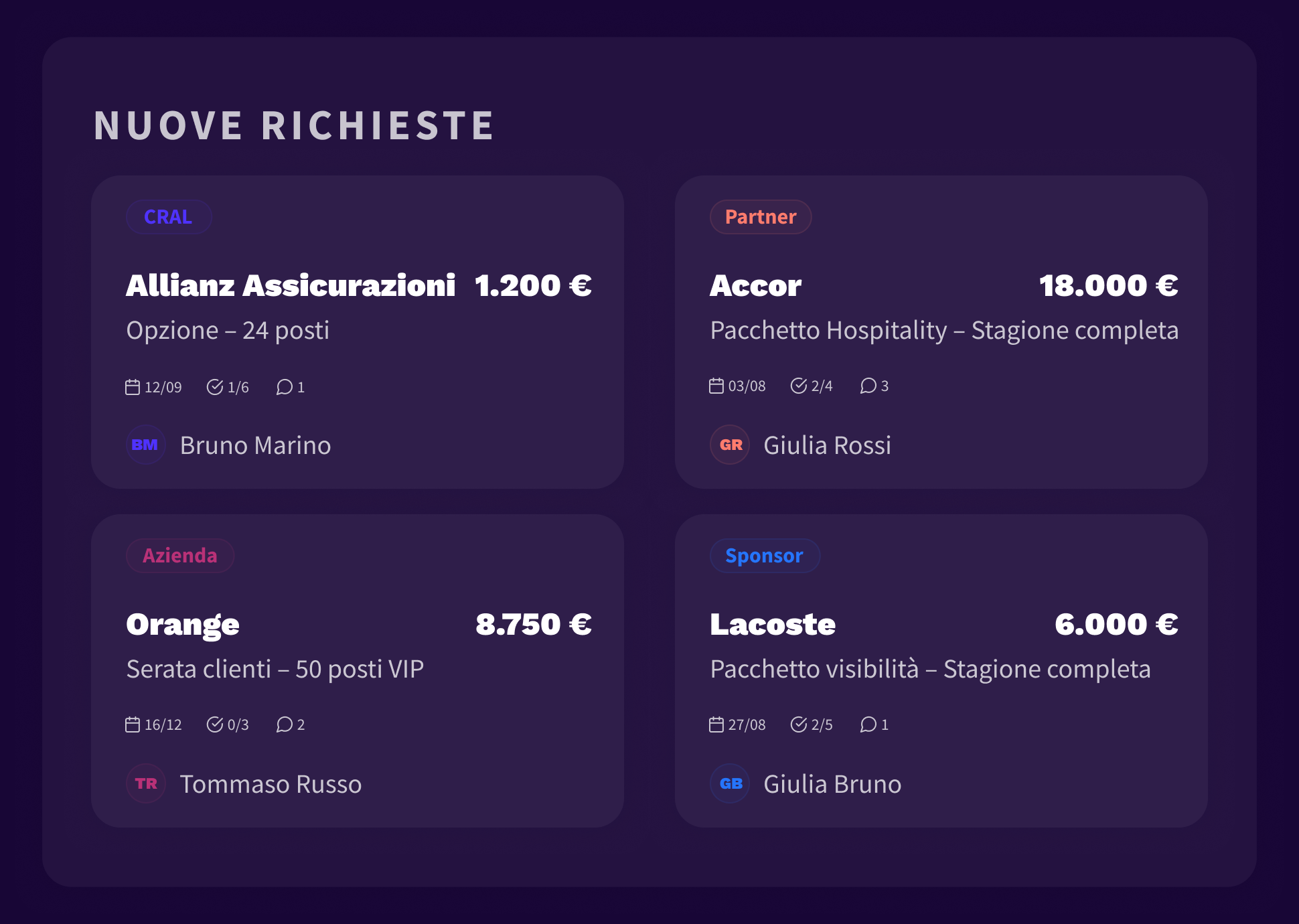
Task: Click the GR avatar for Giulia Rossi
Action: coord(730,445)
